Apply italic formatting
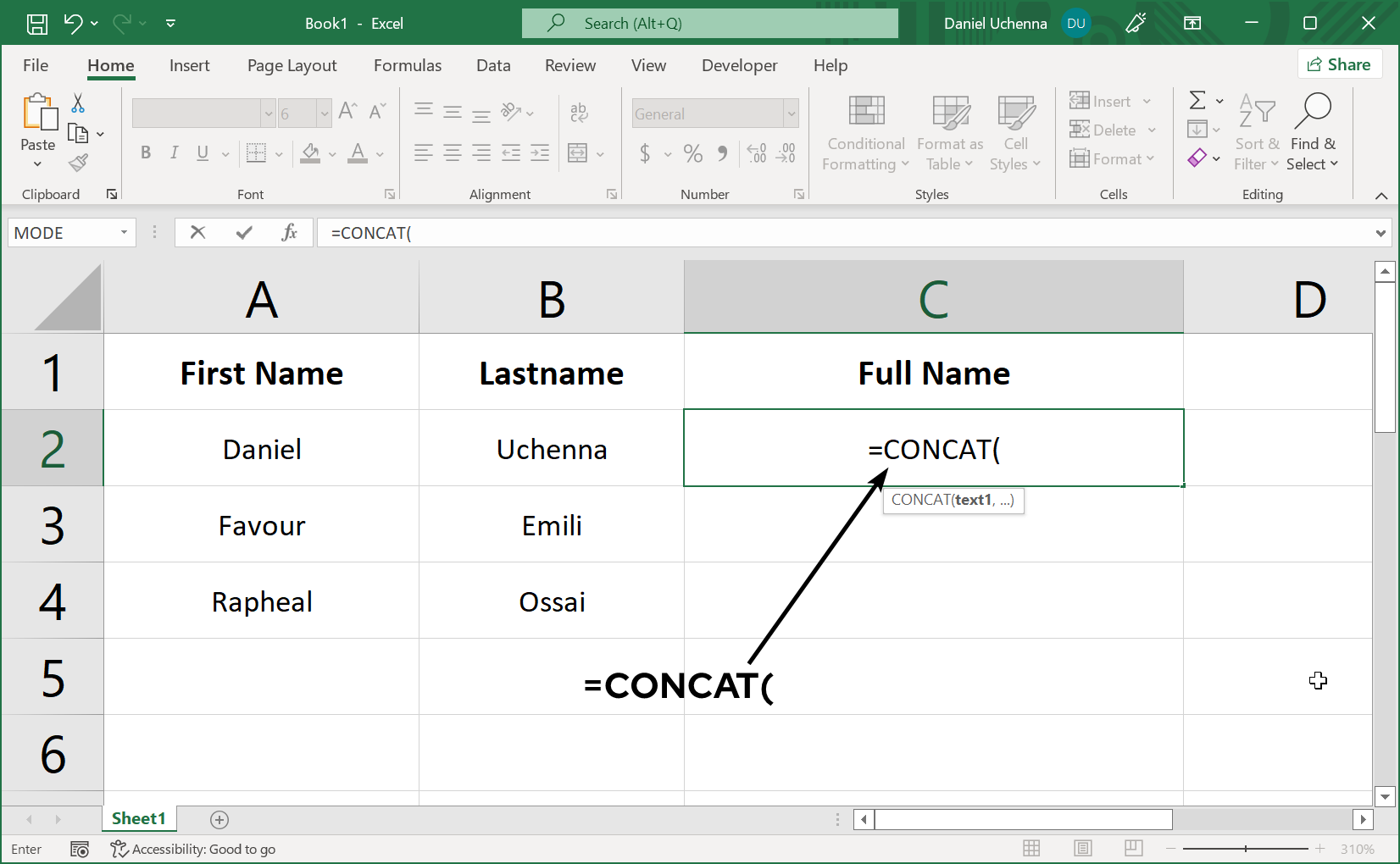Screen dimensions: 1400x864 click(x=174, y=153)
